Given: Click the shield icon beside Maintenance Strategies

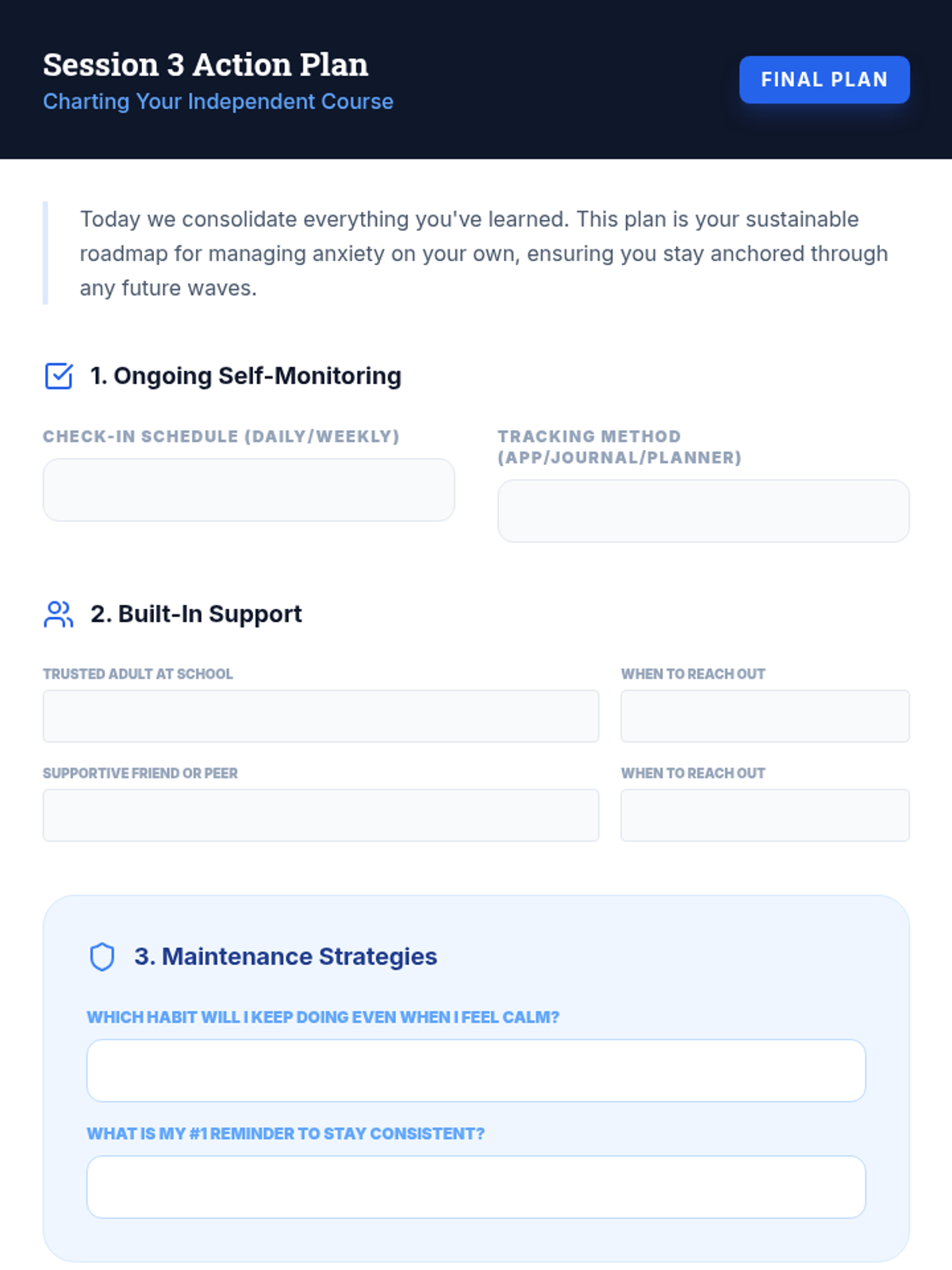Looking at the screenshot, I should click(x=102, y=957).
